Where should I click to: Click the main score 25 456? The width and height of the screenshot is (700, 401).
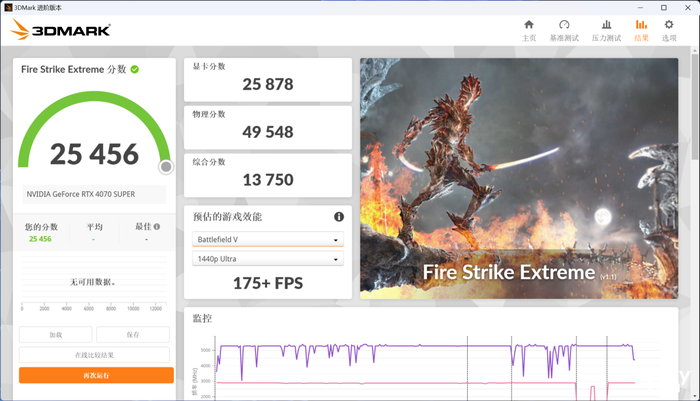(94, 154)
